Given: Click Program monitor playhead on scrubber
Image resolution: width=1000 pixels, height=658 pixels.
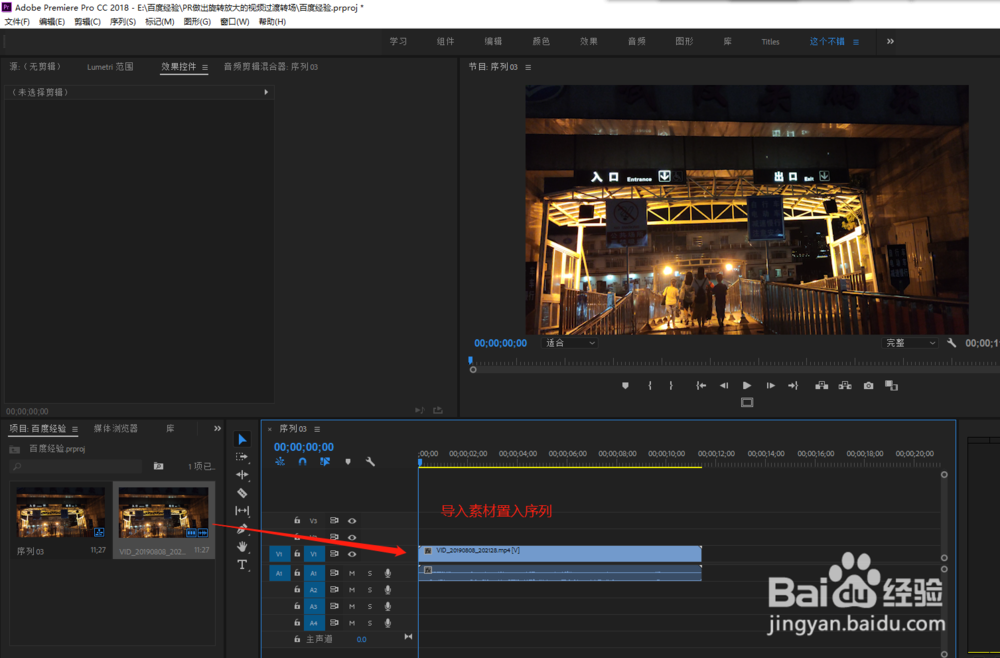Looking at the screenshot, I should [471, 361].
